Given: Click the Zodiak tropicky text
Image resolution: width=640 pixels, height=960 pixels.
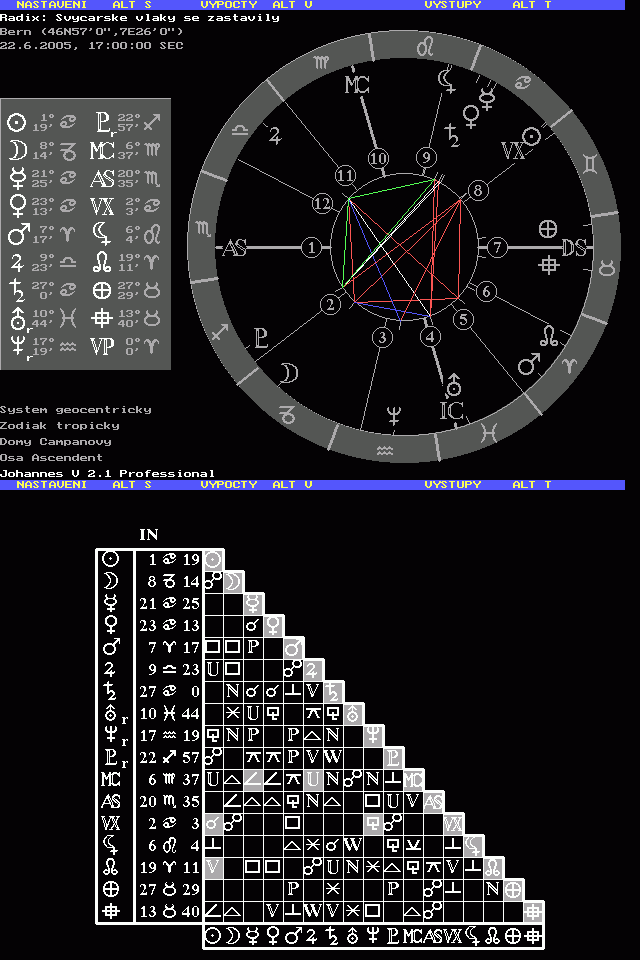Looking at the screenshot, I should 59,425.
